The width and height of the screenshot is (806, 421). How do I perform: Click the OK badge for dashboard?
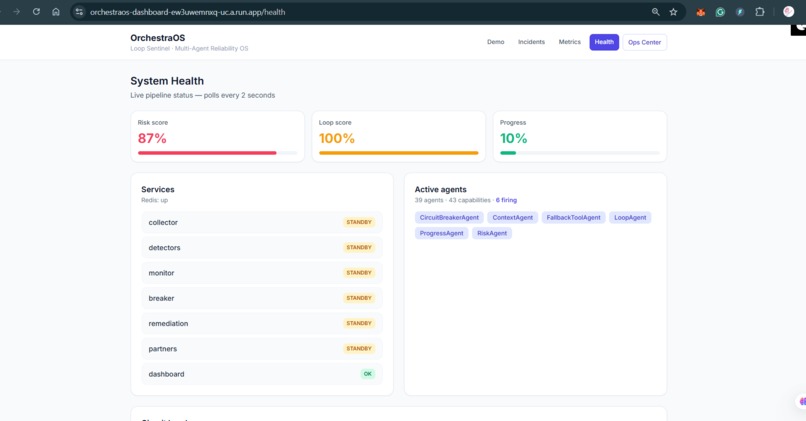pos(368,374)
